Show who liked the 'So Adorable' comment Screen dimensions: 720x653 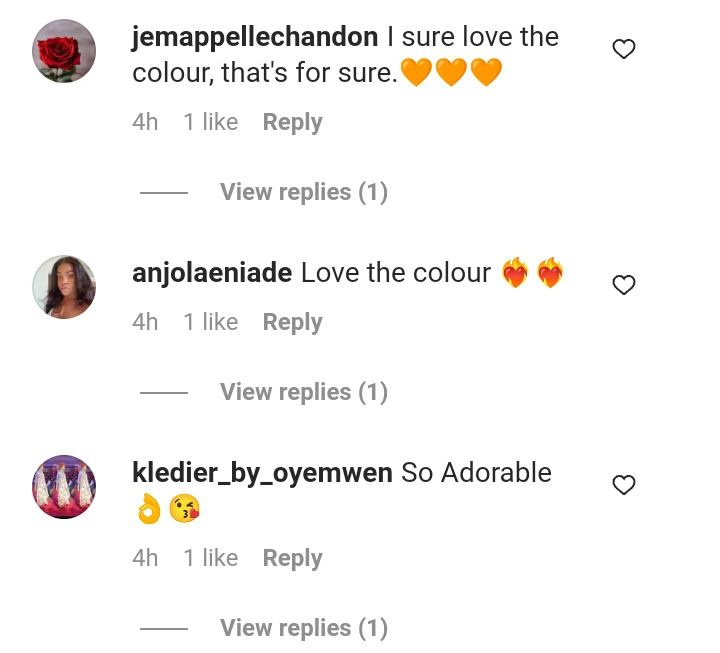[x=211, y=558]
